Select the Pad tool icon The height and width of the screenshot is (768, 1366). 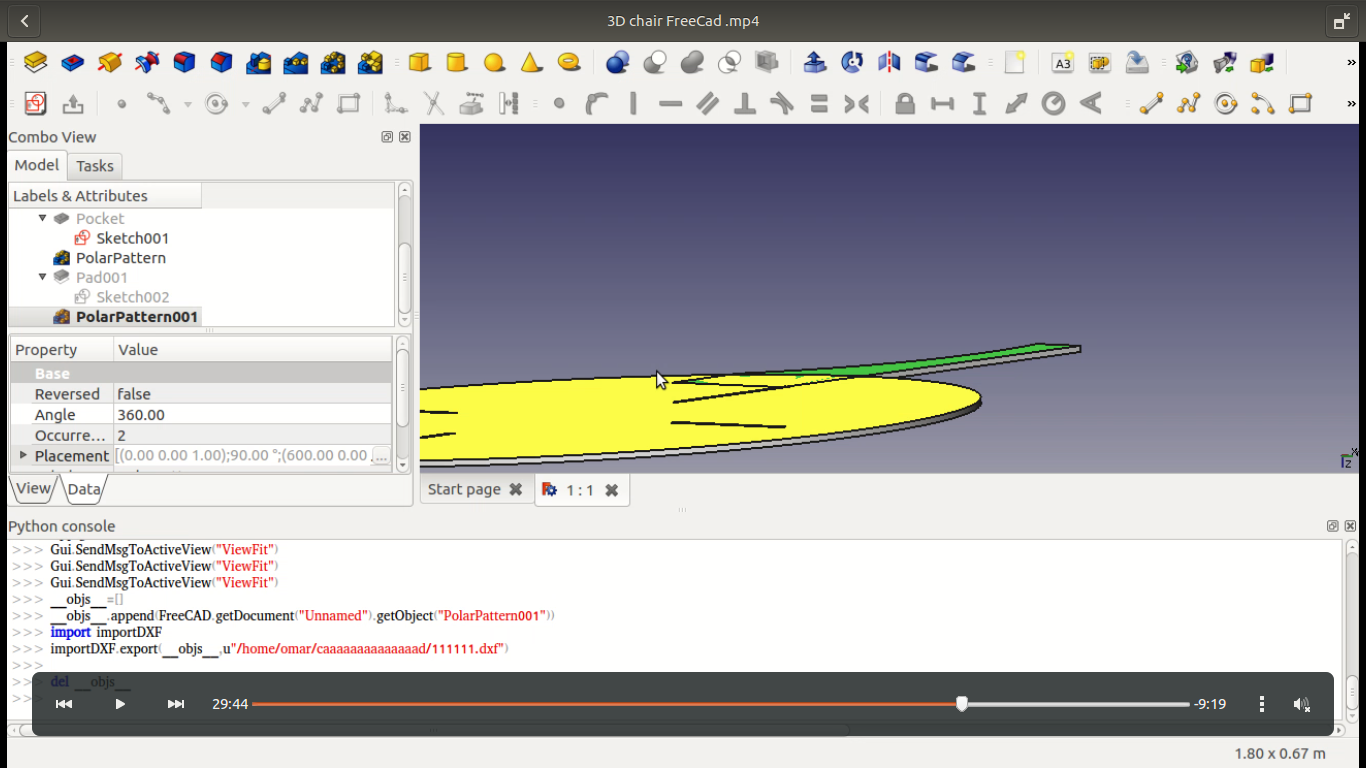pyautogui.click(x=35, y=63)
